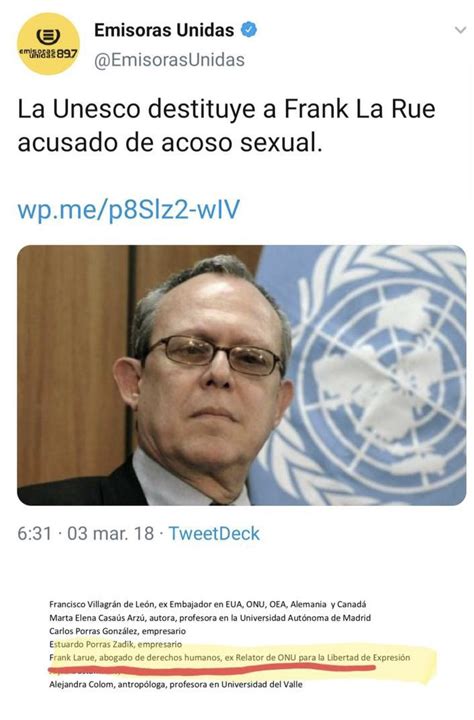Click the 03 mar. 18 tweet date
Viewport: 474px width, 720px height.
[111, 534]
